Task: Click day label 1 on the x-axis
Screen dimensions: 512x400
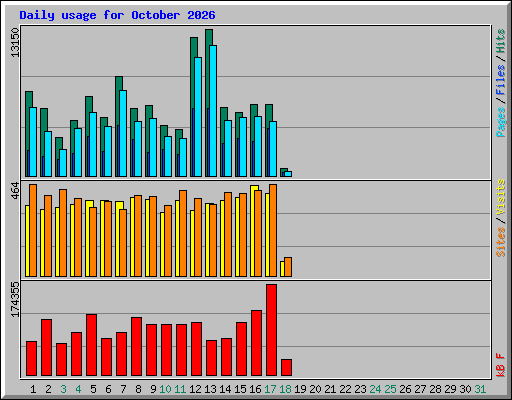Action: [x=33, y=389]
